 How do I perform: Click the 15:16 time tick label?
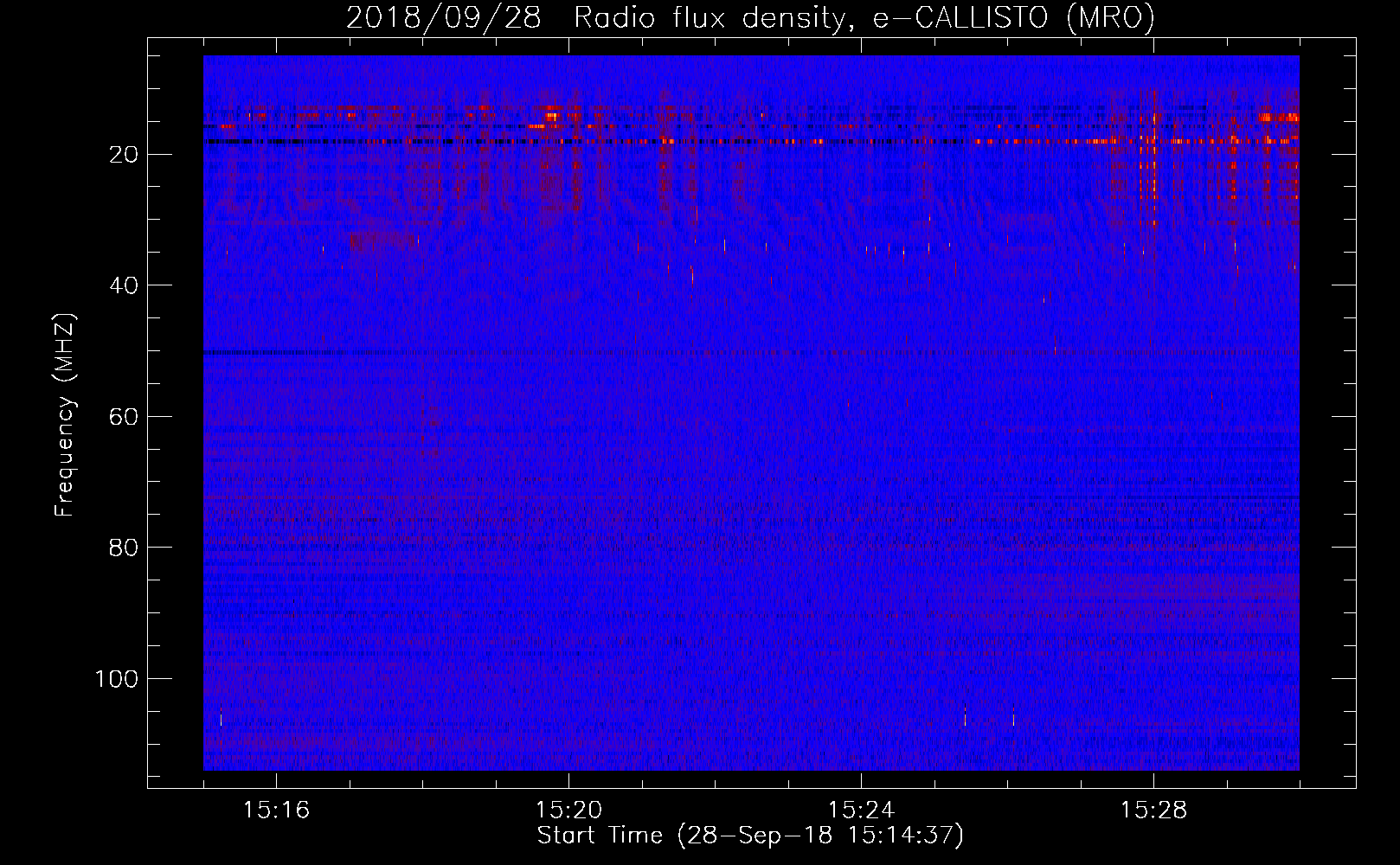pyautogui.click(x=276, y=811)
